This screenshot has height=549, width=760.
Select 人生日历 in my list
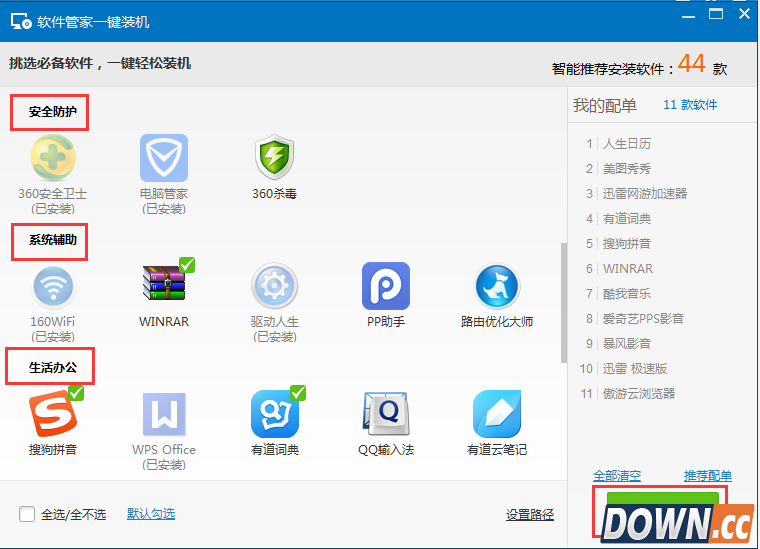click(x=627, y=144)
